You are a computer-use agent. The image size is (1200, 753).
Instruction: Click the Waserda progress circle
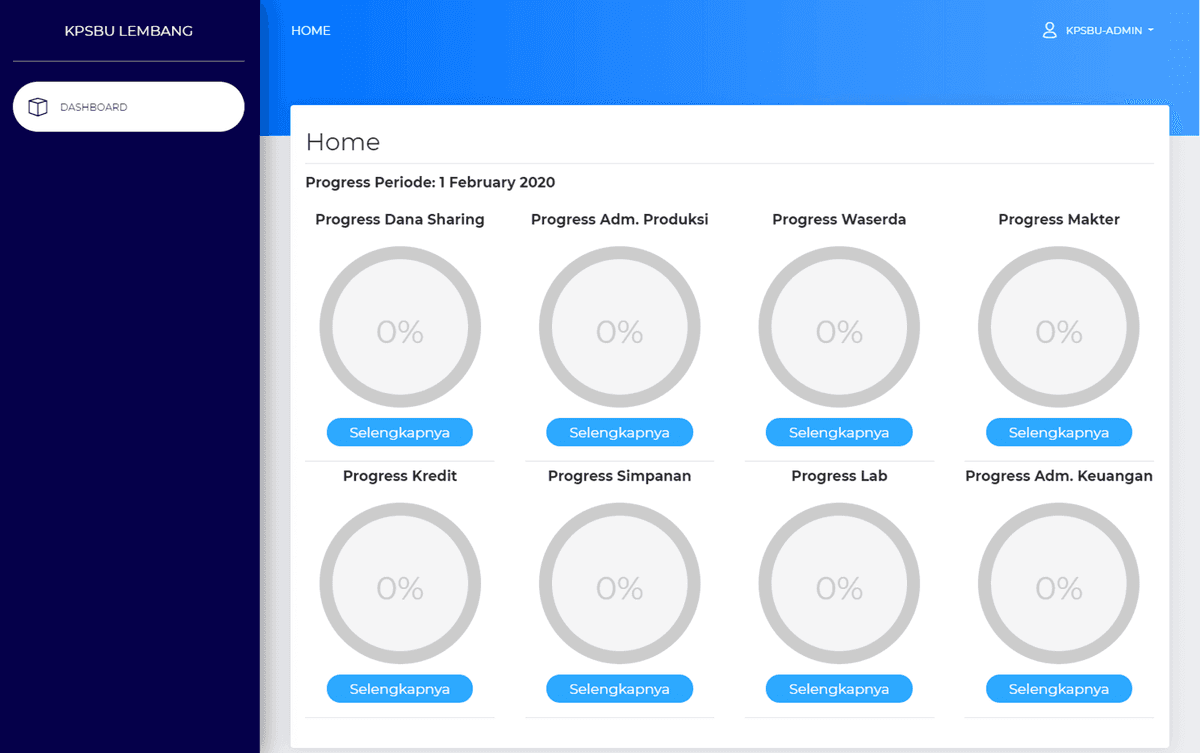839,328
